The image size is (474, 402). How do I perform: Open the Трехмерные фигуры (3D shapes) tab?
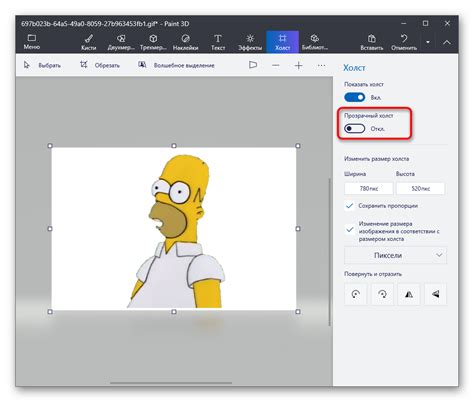(x=153, y=42)
